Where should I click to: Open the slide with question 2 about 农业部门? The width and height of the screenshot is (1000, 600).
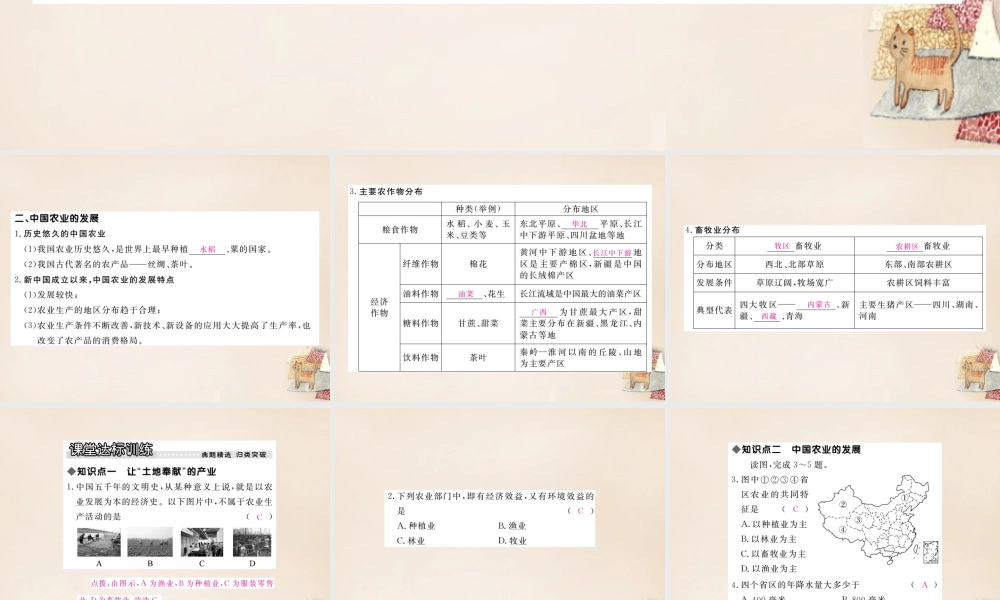[499, 504]
